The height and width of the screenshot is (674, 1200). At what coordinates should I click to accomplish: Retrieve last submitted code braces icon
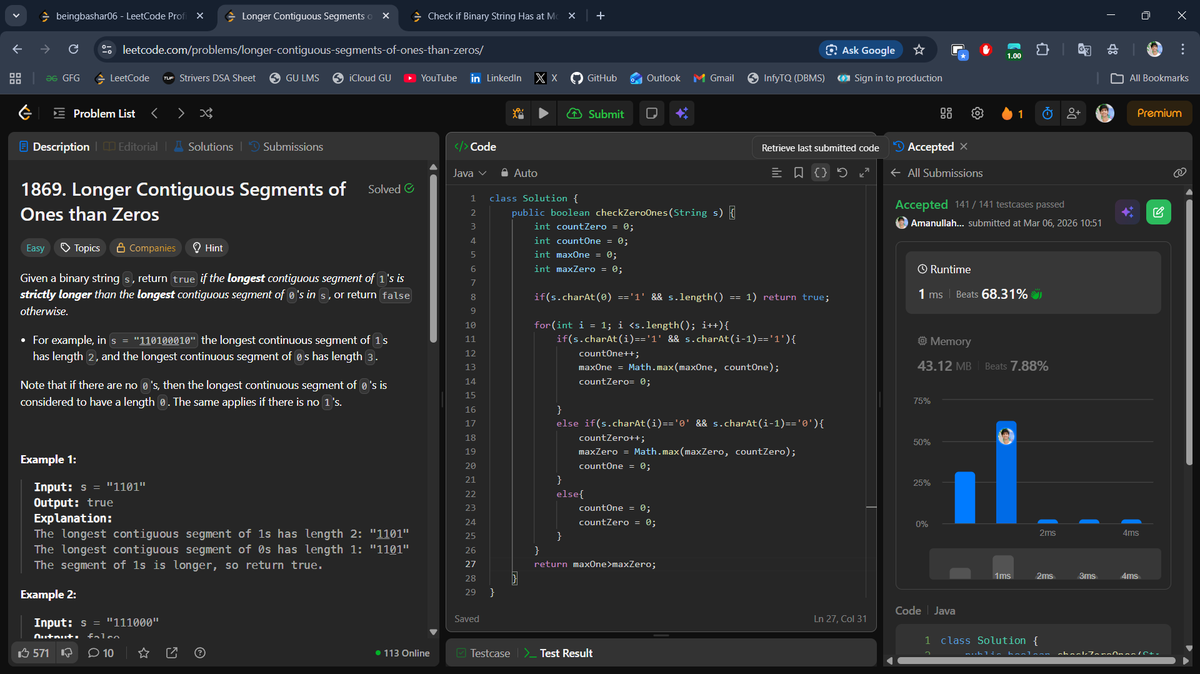820,173
